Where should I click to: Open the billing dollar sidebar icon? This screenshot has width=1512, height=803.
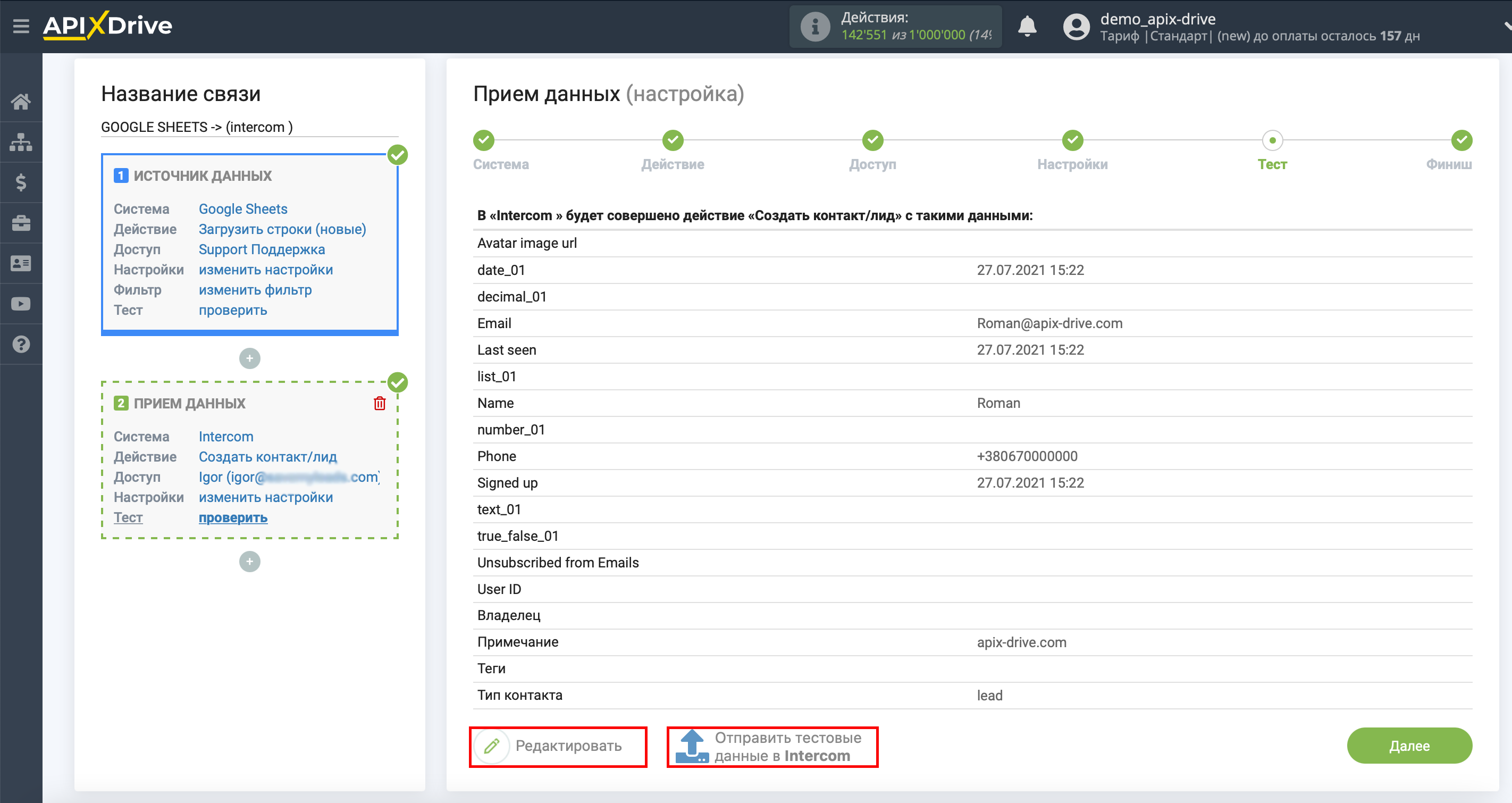[x=21, y=182]
